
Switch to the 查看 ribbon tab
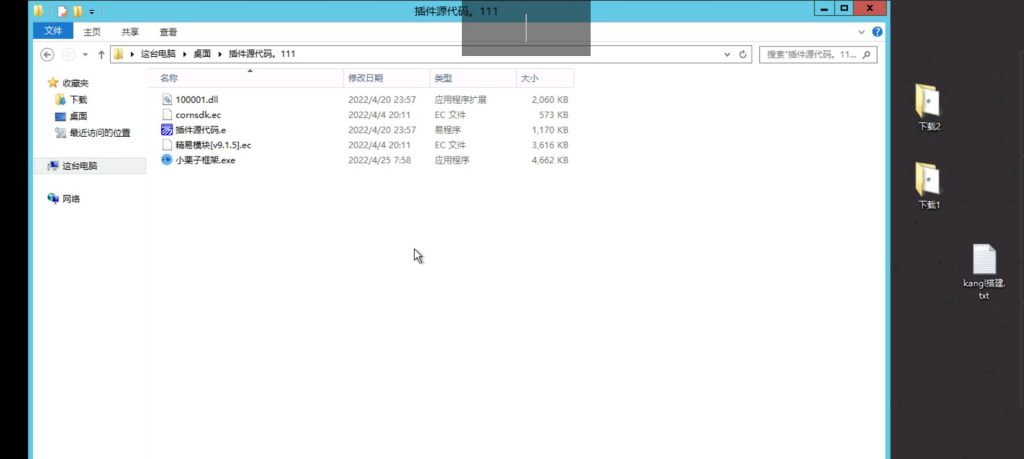coord(168,31)
